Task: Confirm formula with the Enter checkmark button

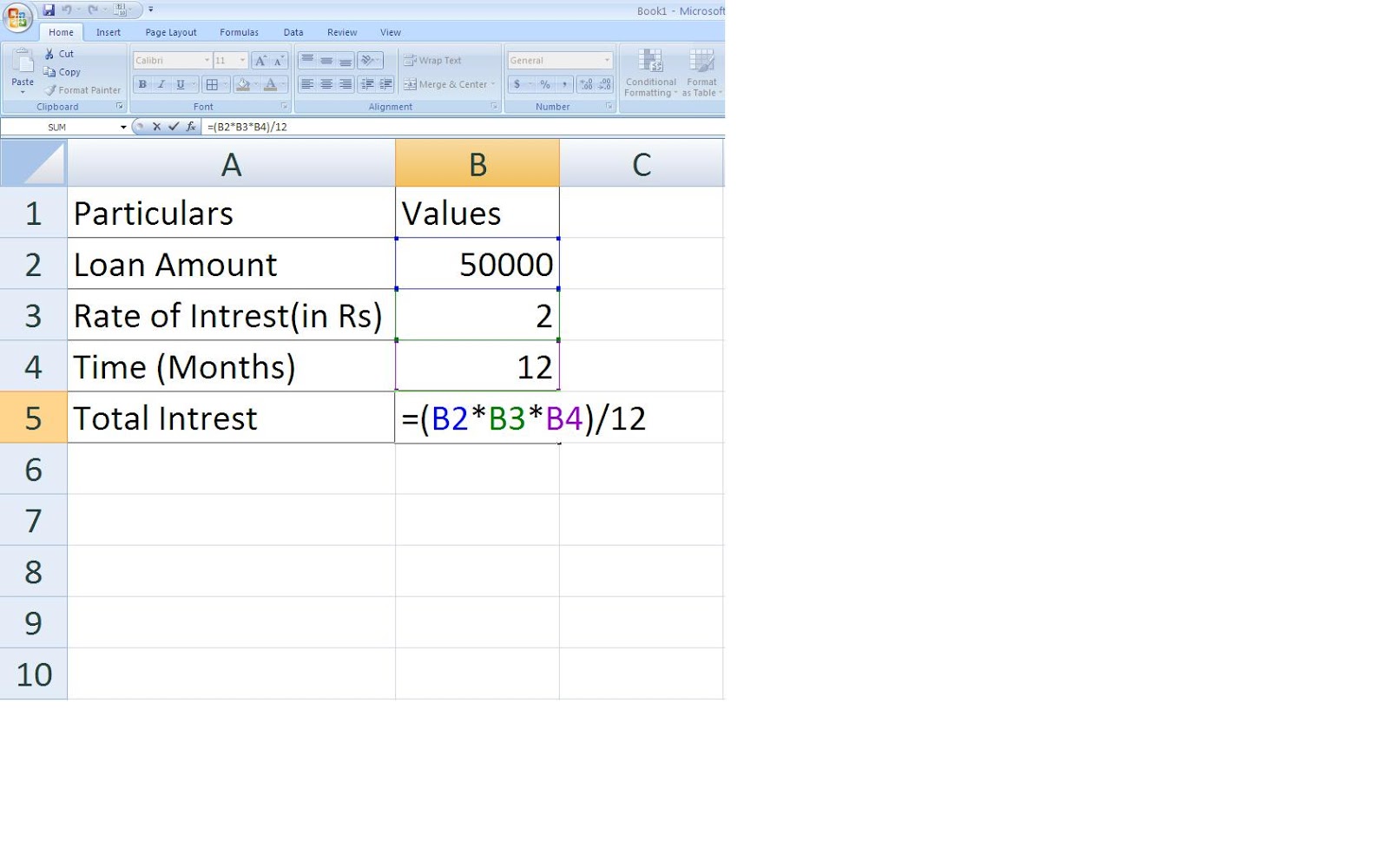Action: [x=174, y=126]
